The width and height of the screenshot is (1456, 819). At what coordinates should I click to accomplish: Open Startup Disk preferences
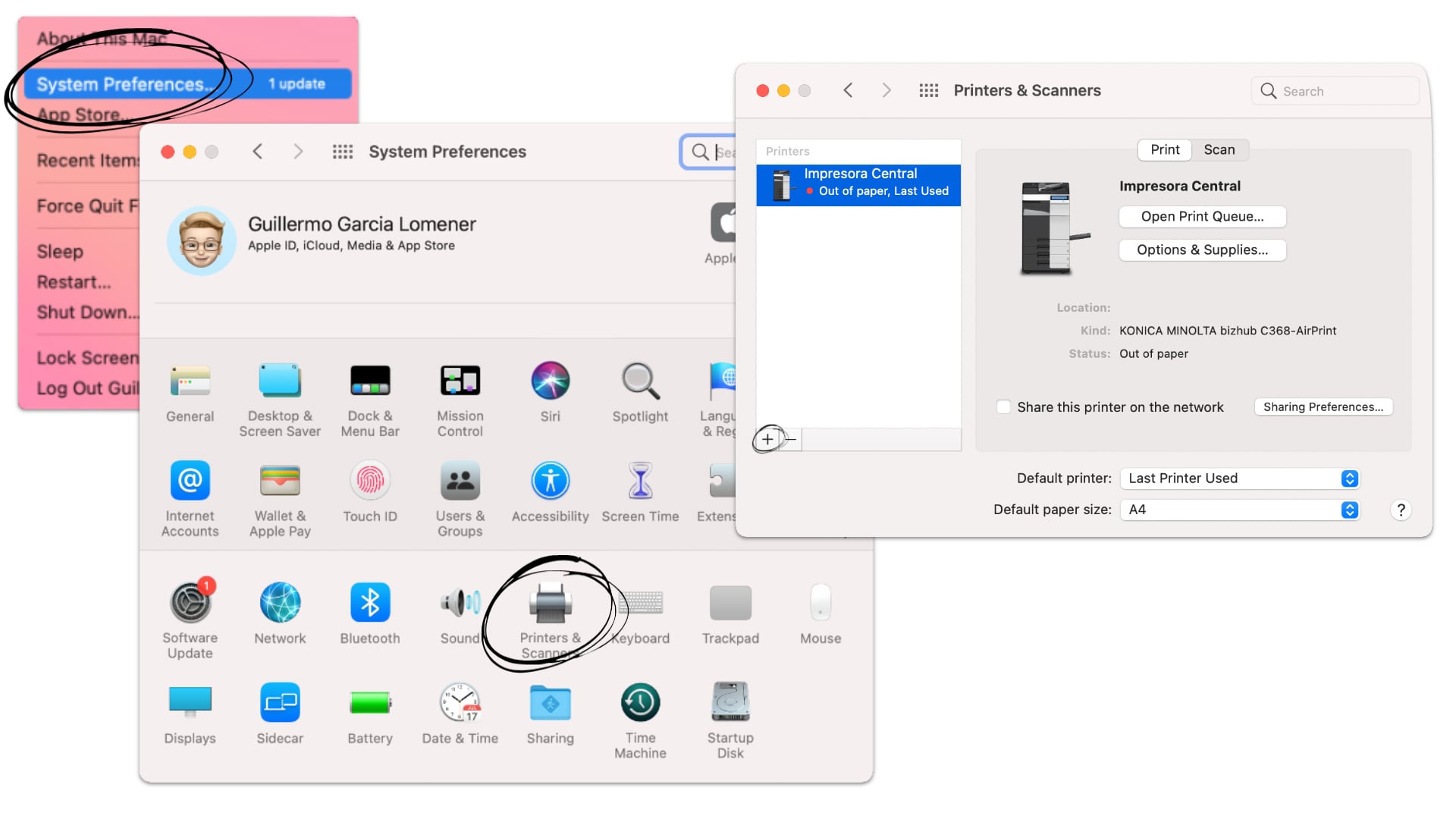730,720
